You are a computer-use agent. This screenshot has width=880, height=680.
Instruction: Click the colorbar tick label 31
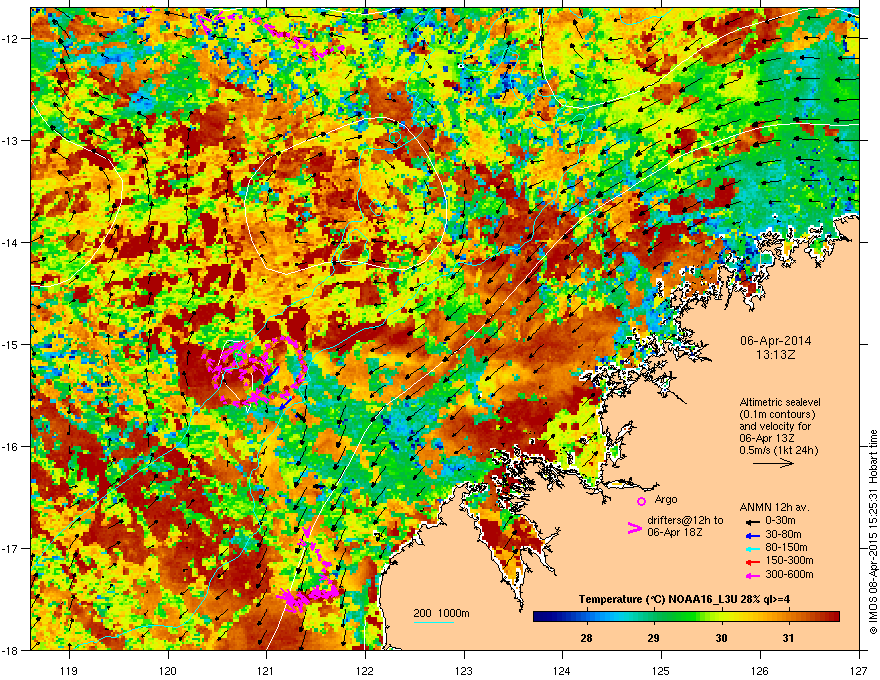click(788, 638)
